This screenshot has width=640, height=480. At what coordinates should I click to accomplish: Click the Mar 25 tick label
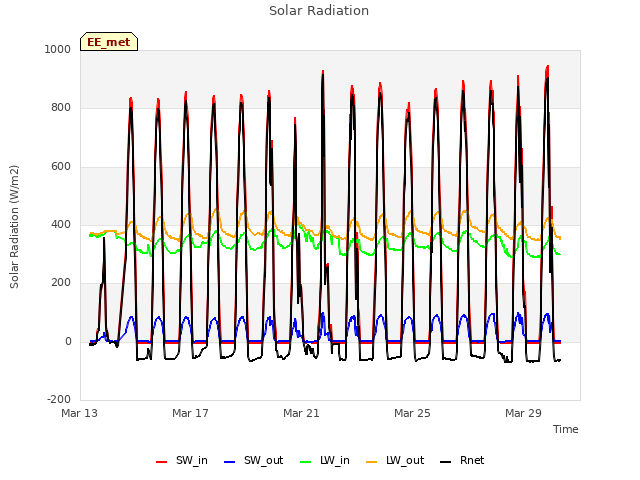[x=412, y=413]
